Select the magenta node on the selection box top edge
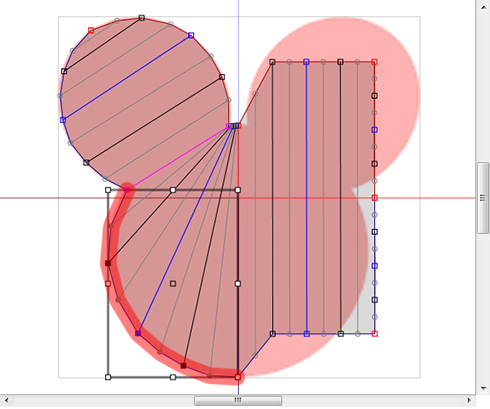This screenshot has height=409, width=490. pos(127,190)
